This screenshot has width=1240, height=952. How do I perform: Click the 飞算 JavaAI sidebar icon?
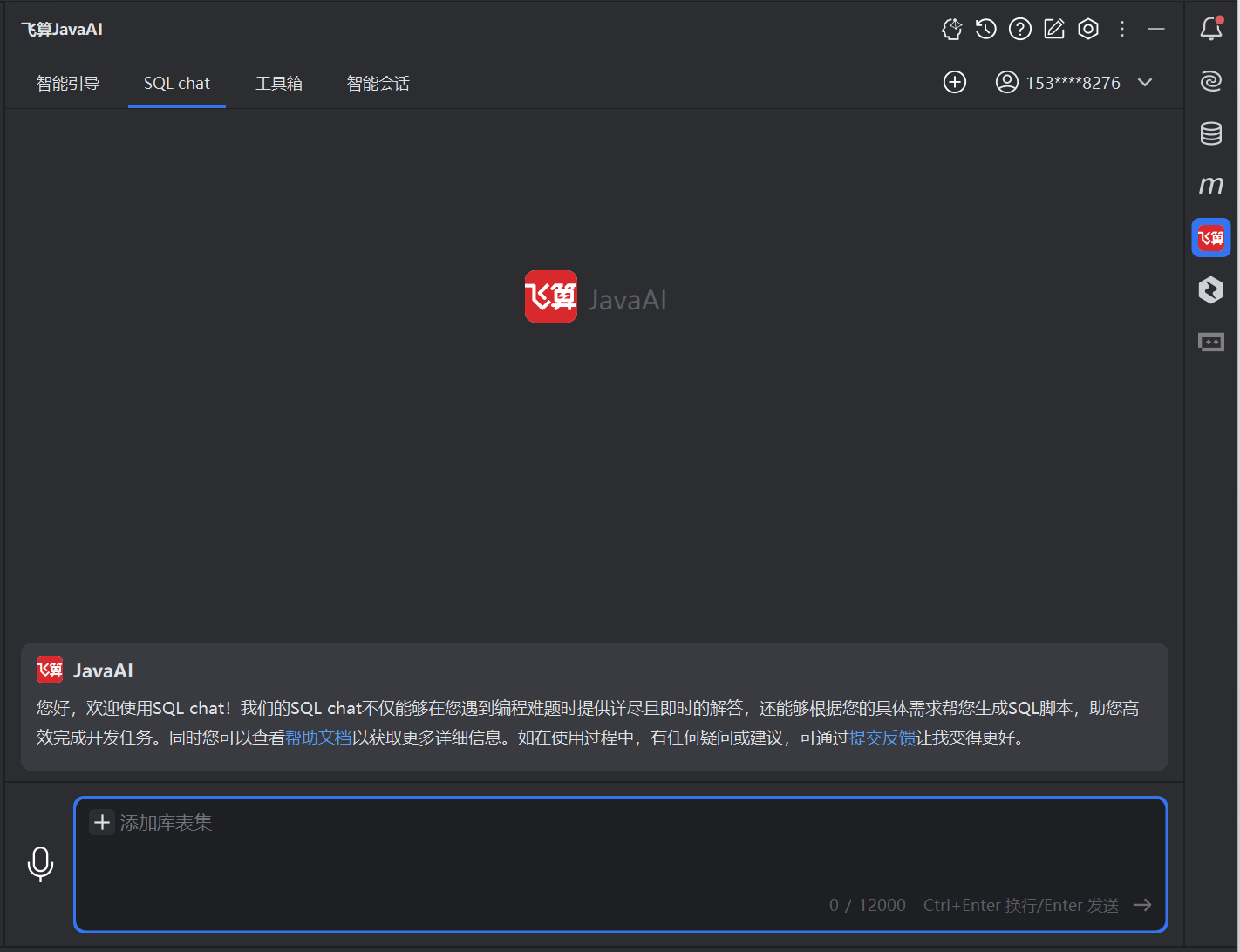click(1211, 238)
